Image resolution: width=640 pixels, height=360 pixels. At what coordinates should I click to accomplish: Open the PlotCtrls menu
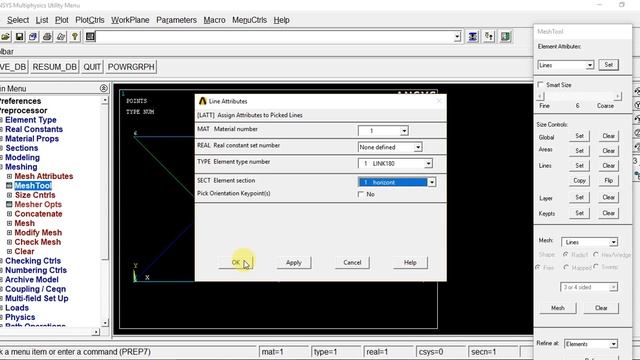tap(90, 20)
